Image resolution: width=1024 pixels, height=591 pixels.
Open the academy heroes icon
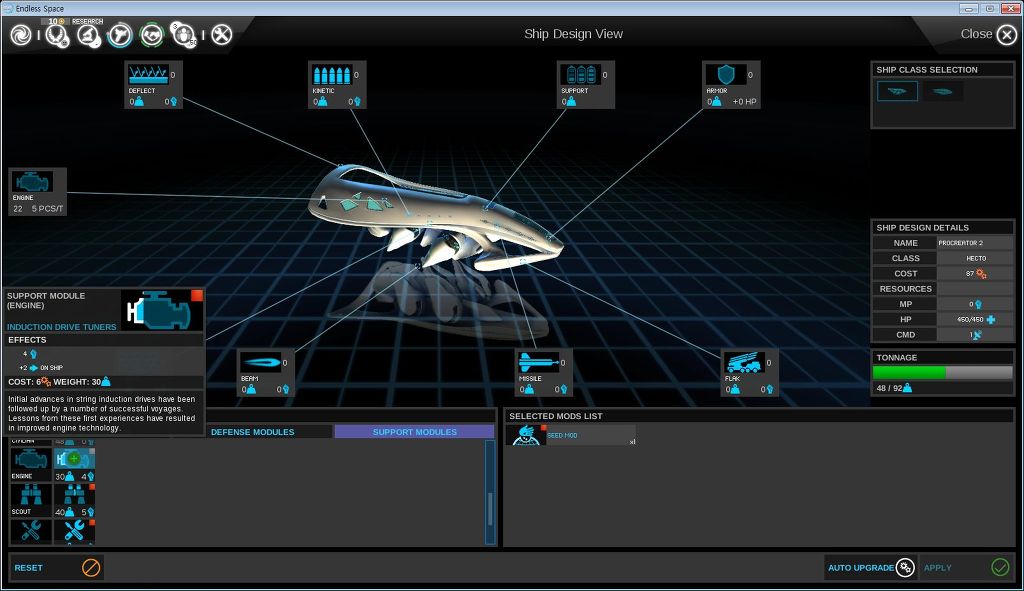(185, 35)
